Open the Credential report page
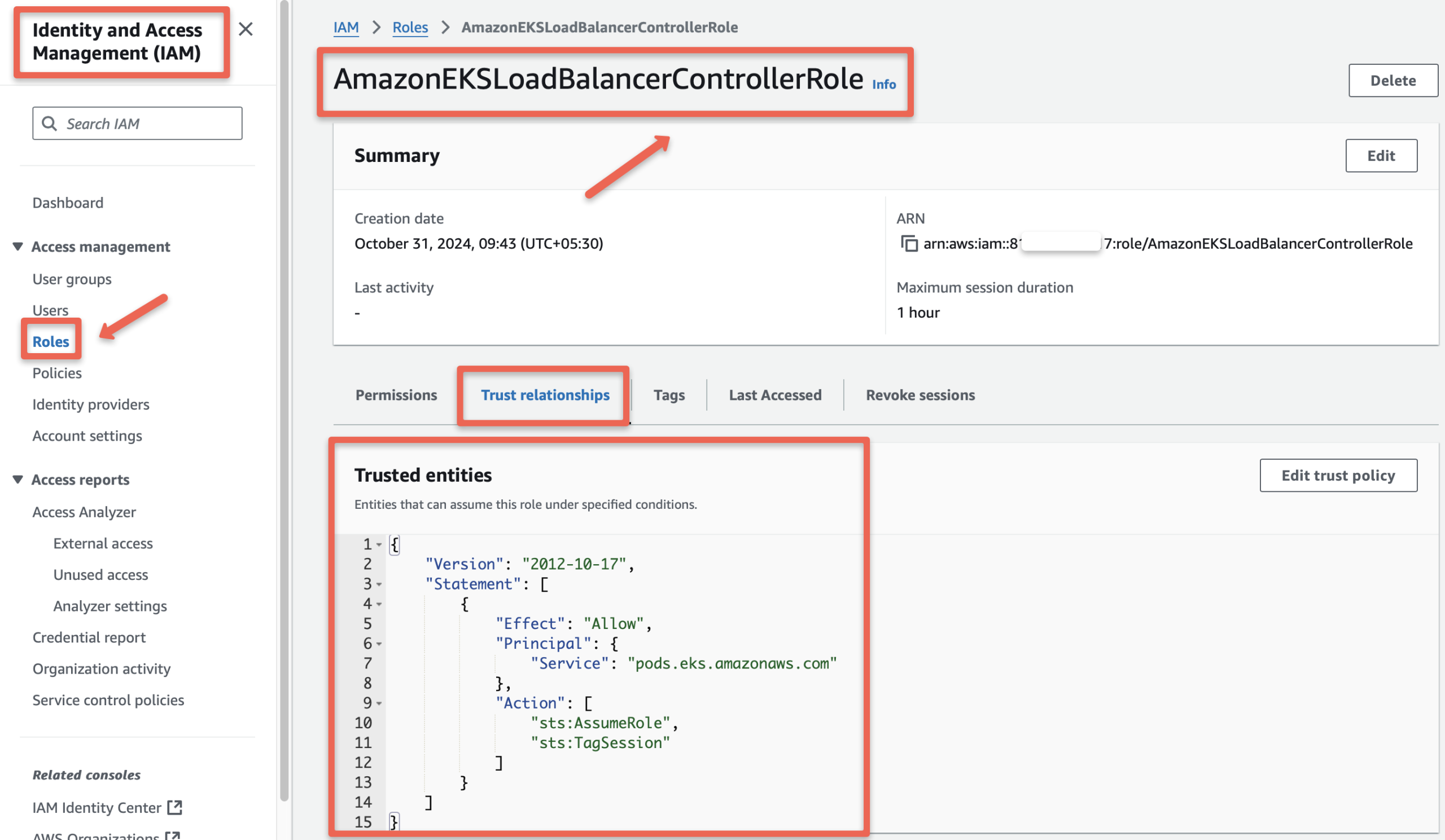This screenshot has width=1445, height=840. 89,636
